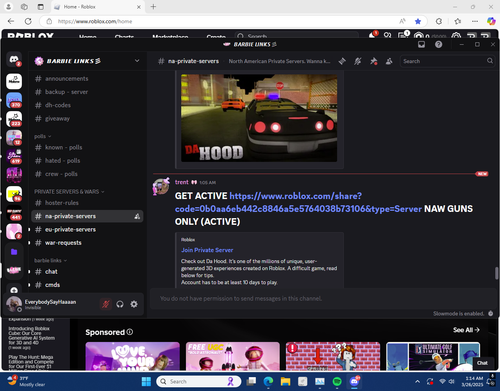Viewport: 500px width, 391px height.
Task: Collapse the barbie links category
Action: pos(50,260)
